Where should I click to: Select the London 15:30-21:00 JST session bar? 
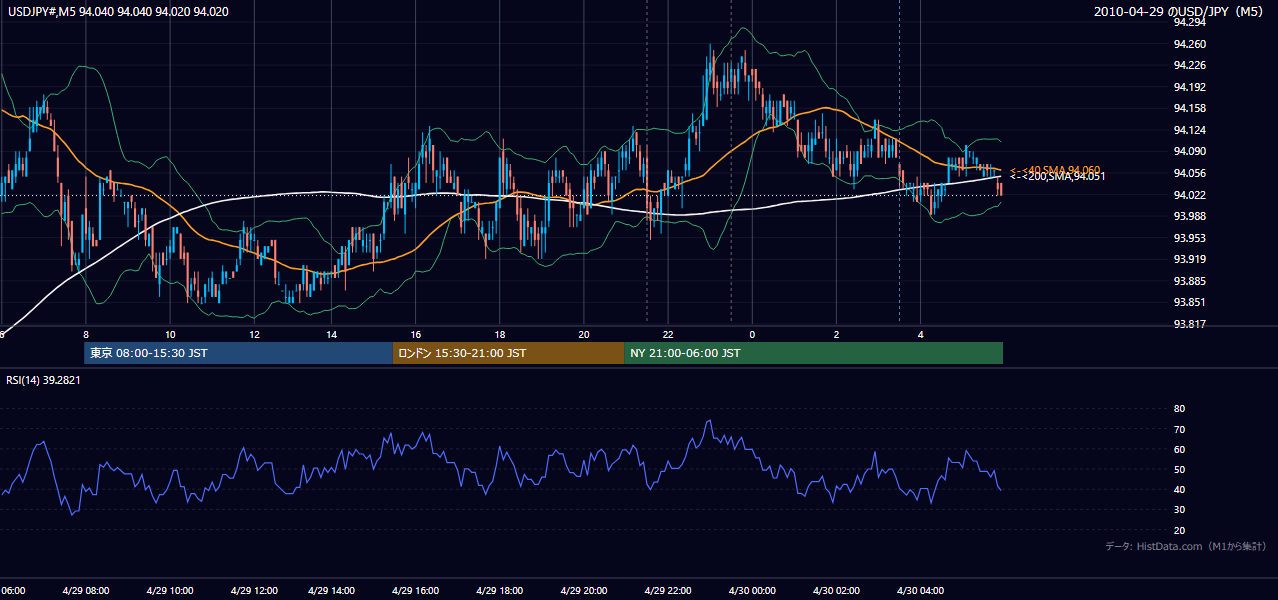click(x=508, y=353)
